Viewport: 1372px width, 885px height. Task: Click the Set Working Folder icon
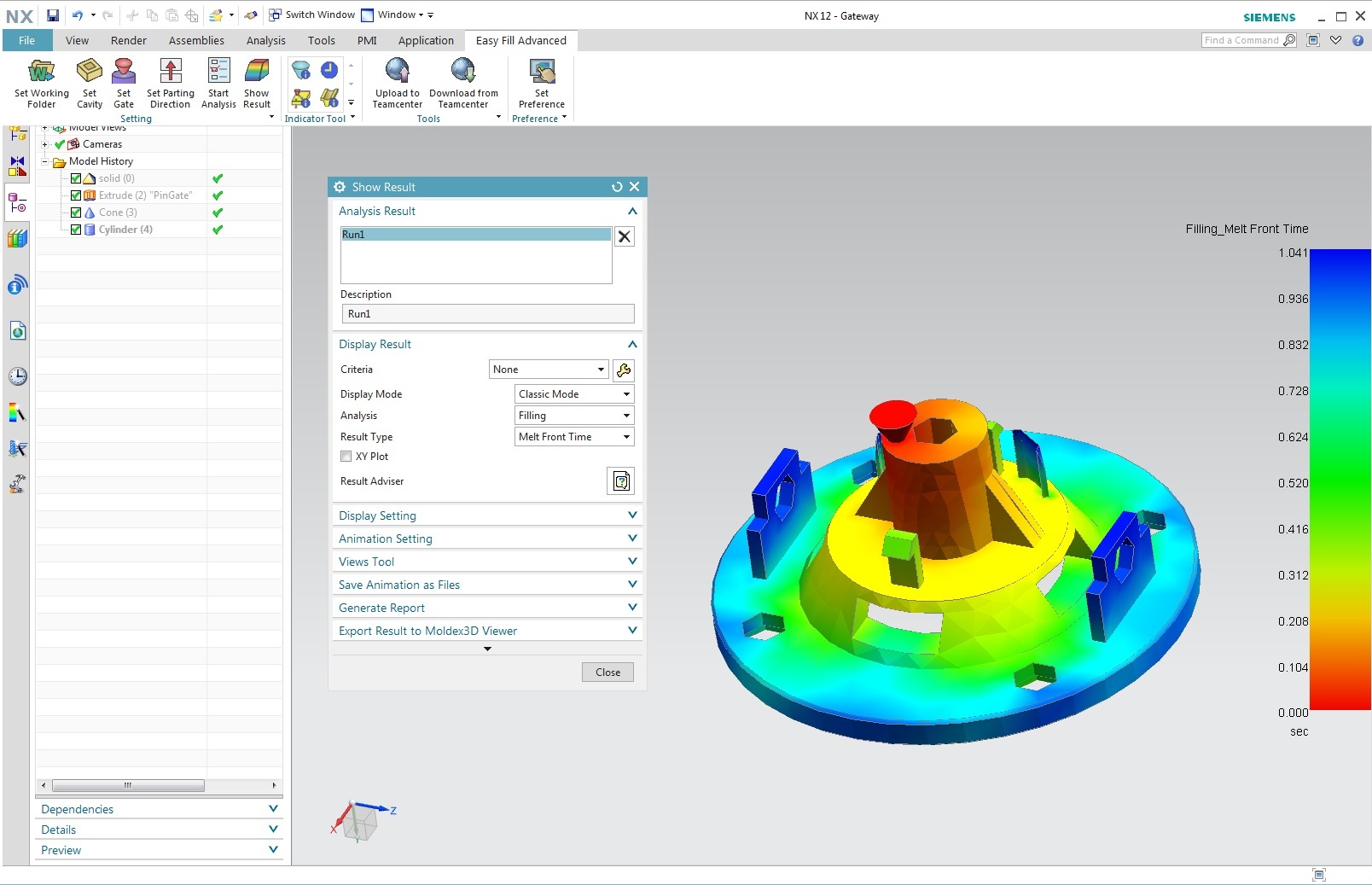click(41, 83)
